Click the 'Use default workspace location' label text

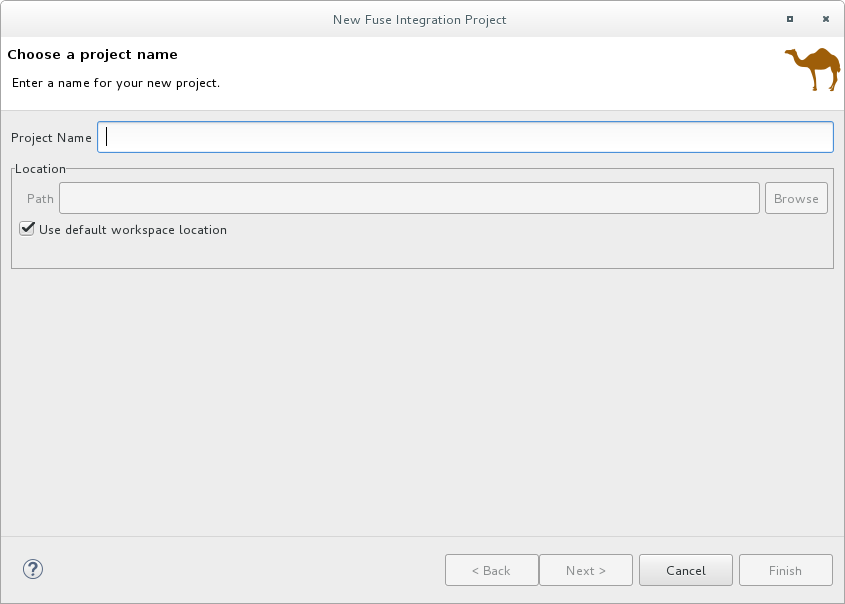pyautogui.click(x=133, y=230)
